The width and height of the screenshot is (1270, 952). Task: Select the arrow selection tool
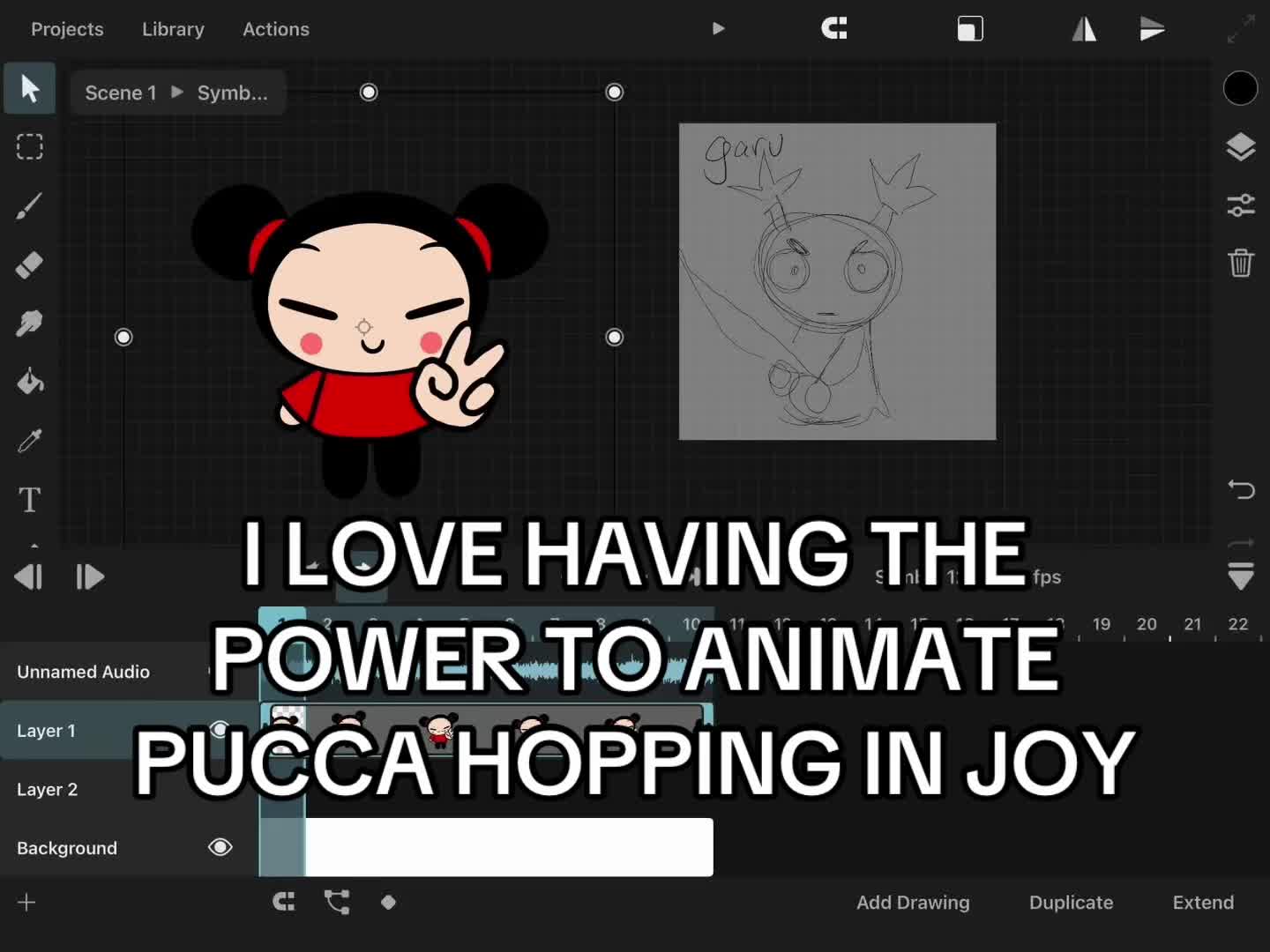click(30, 88)
